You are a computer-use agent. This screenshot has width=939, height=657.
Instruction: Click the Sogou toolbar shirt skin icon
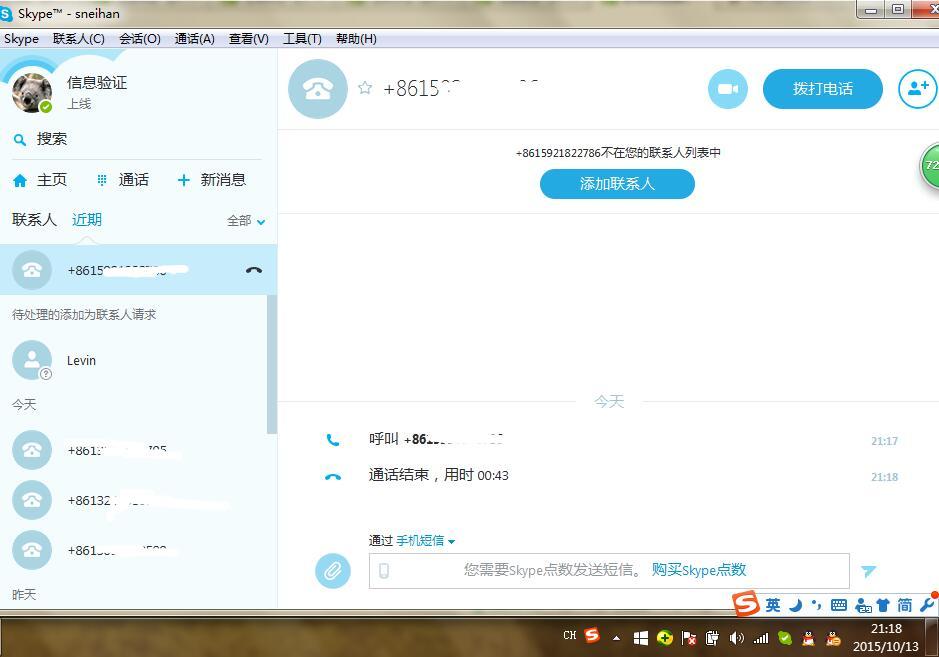coord(883,605)
